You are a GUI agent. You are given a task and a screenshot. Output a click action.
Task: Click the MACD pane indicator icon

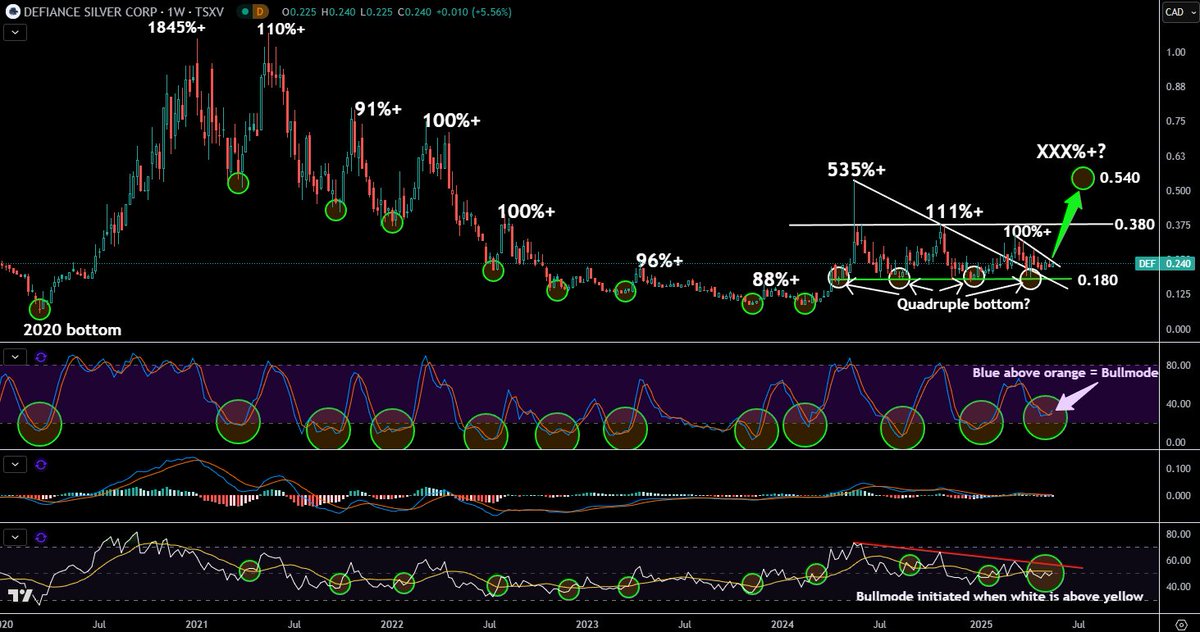[x=41, y=464]
